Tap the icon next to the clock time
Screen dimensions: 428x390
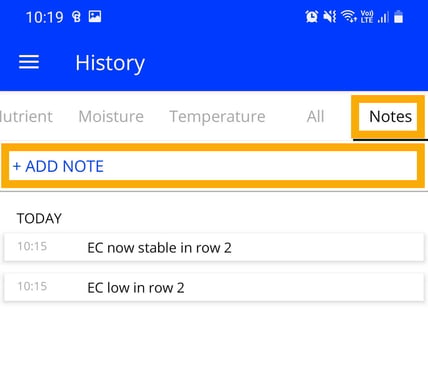click(x=76, y=17)
